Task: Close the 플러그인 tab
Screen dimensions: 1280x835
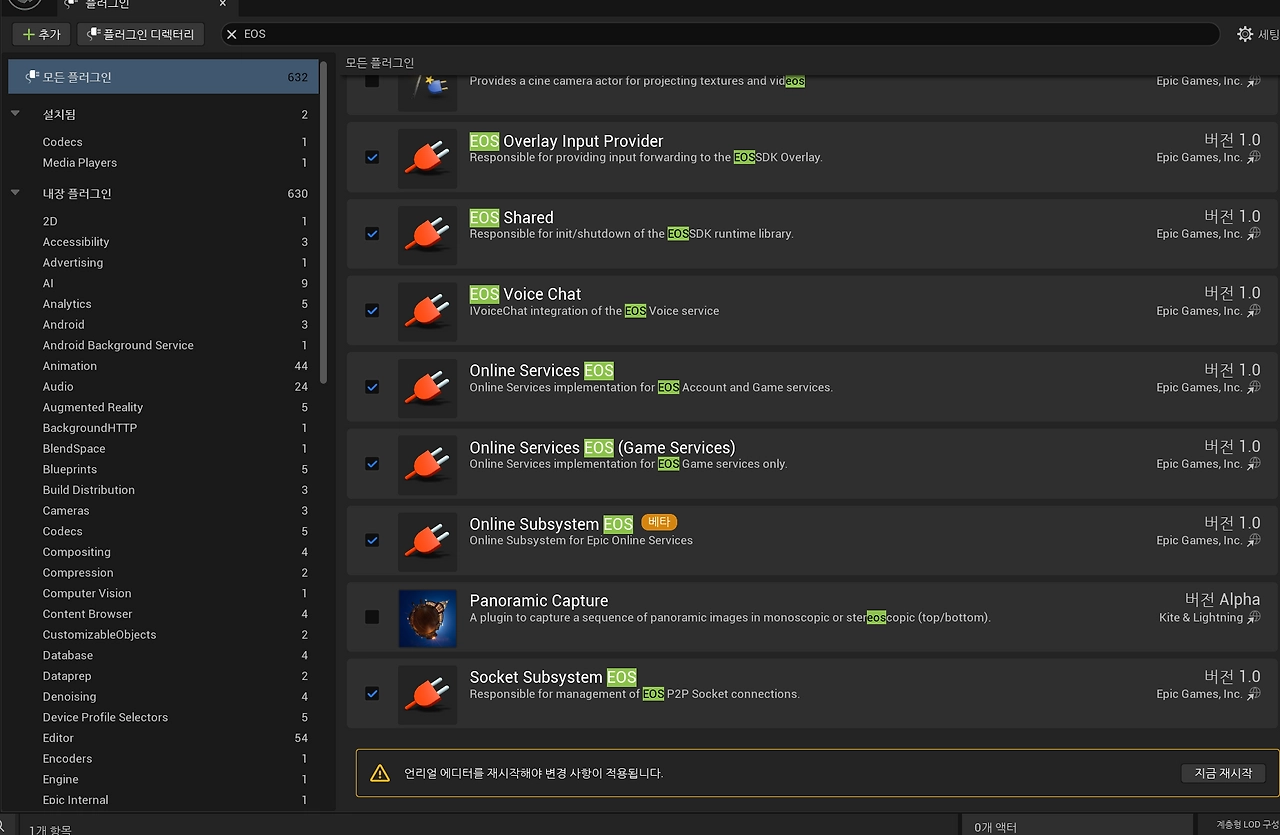Action: pos(223,4)
